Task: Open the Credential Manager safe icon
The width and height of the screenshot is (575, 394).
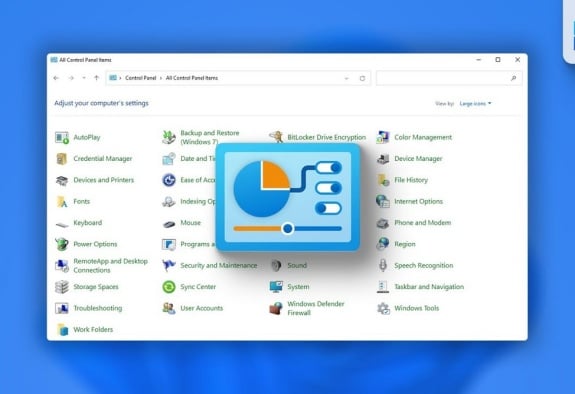Action: point(62,159)
